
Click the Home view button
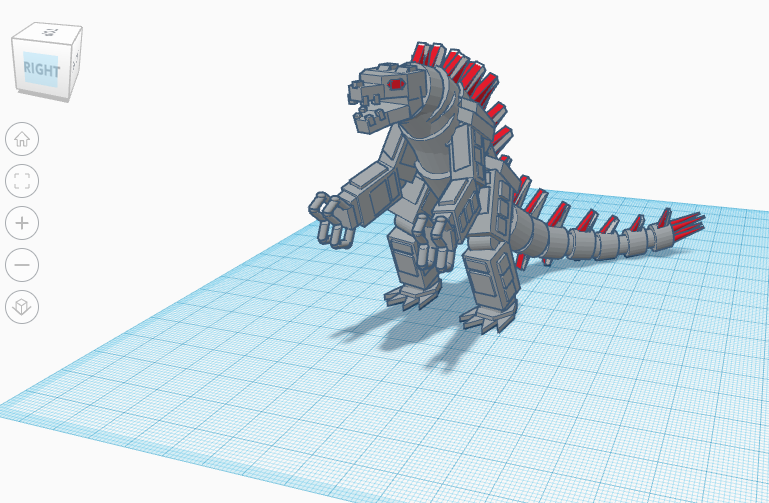tap(22, 139)
